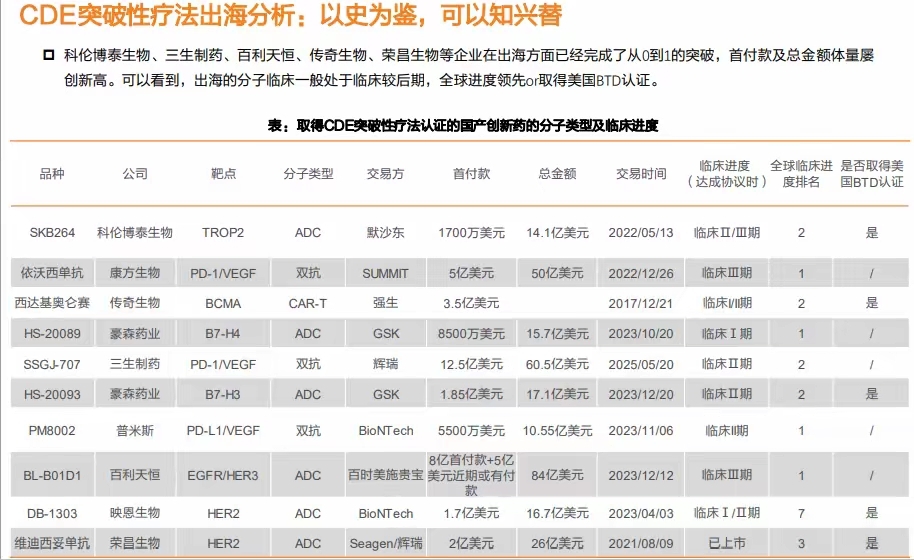Select the cell 'SKB264'

tap(52, 233)
